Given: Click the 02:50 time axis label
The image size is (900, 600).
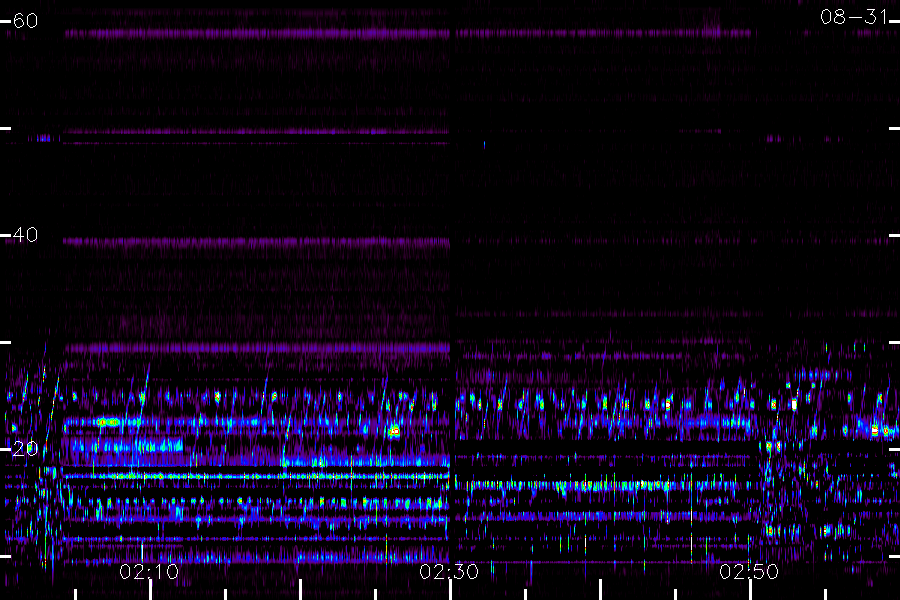Looking at the screenshot, I should [749, 571].
